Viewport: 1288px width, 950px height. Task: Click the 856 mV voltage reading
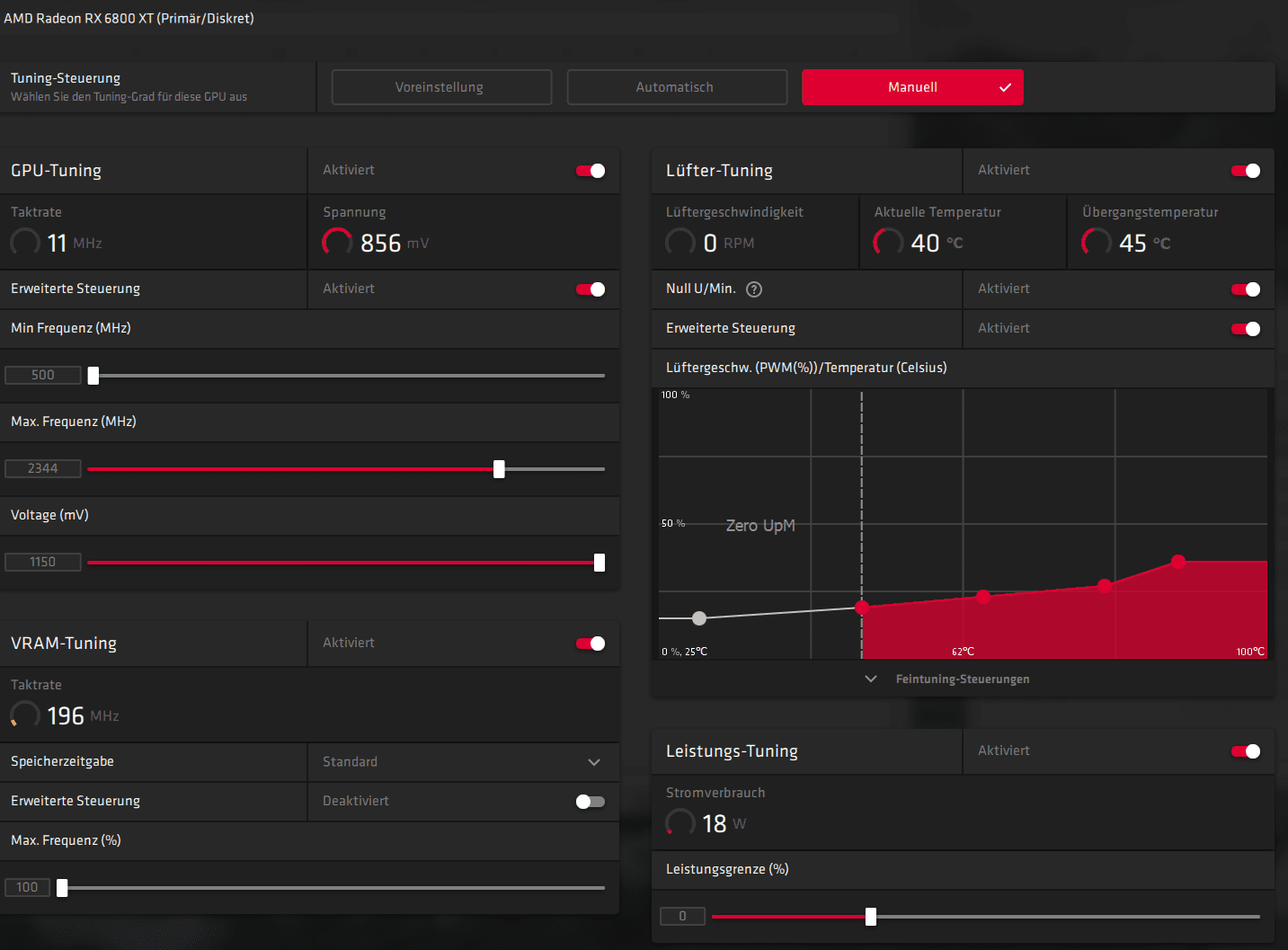click(x=395, y=243)
